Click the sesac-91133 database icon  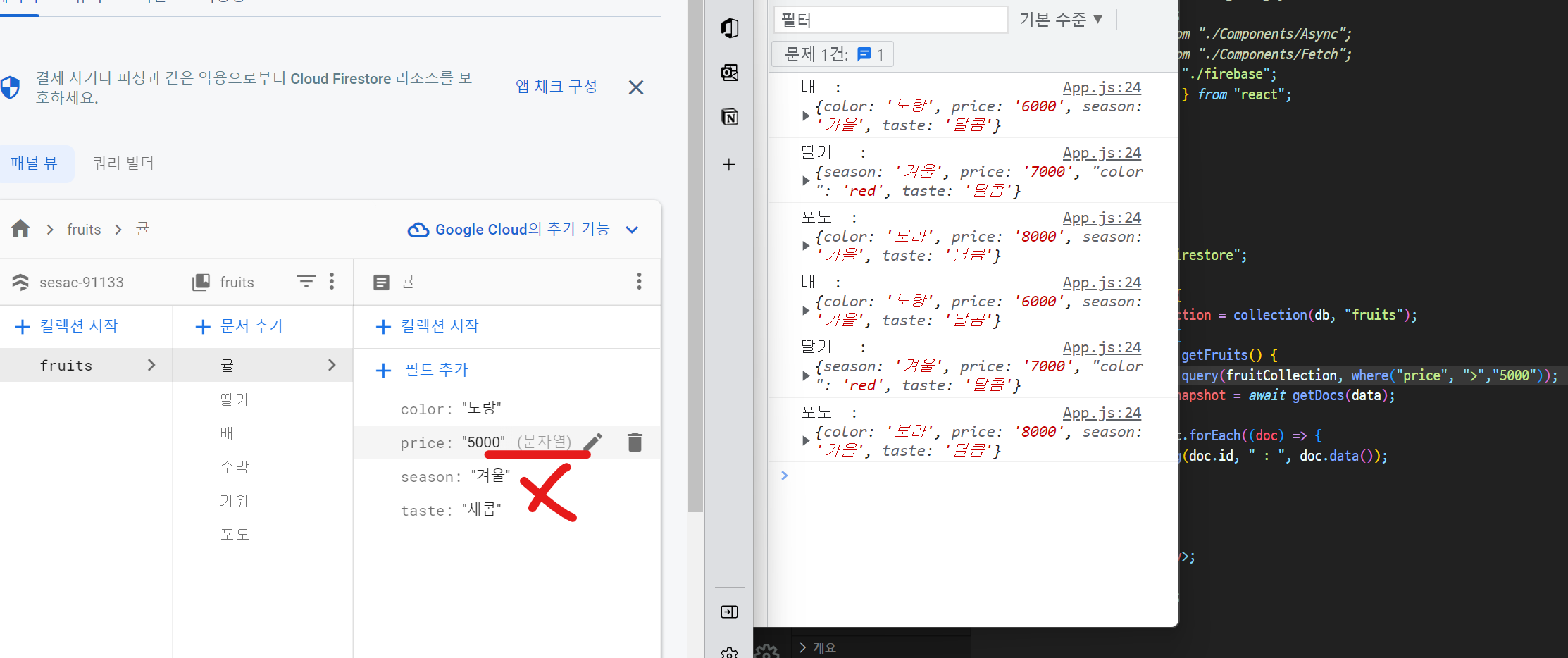click(x=20, y=282)
